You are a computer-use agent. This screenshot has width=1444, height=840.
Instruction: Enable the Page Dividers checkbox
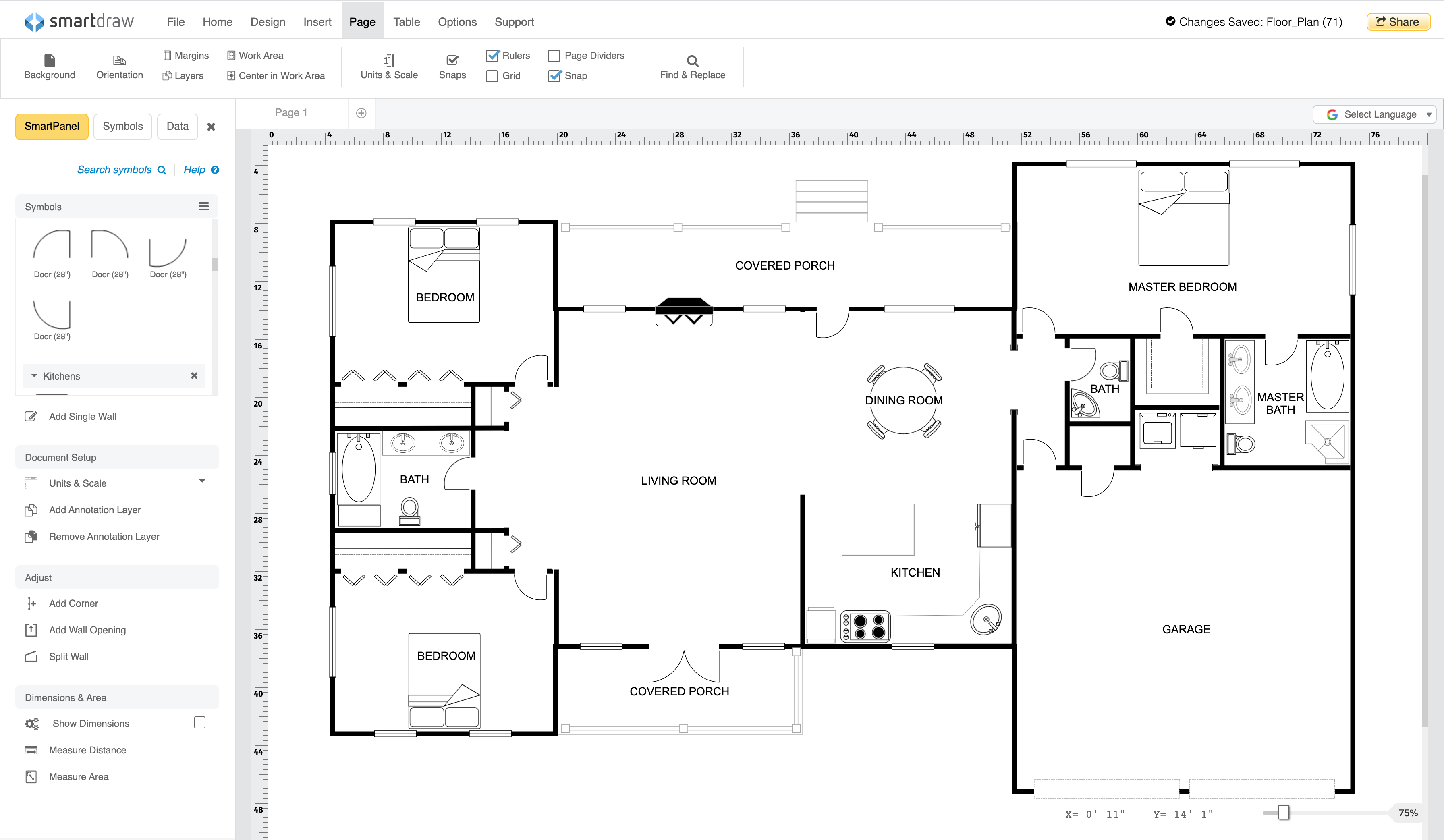click(x=554, y=55)
